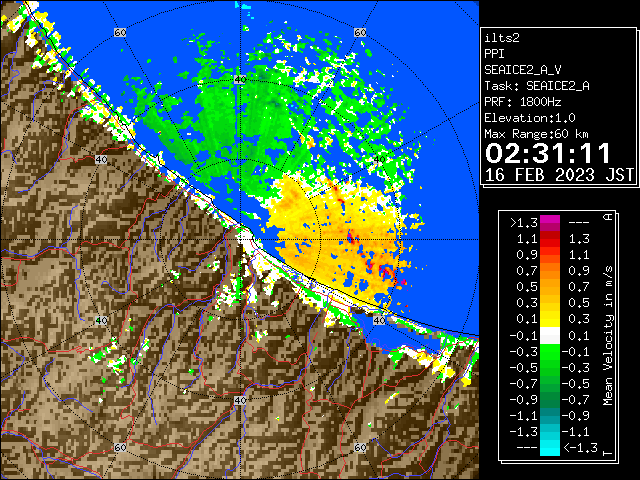Click the date '16 FEB 2023 JST'

[x=559, y=175]
